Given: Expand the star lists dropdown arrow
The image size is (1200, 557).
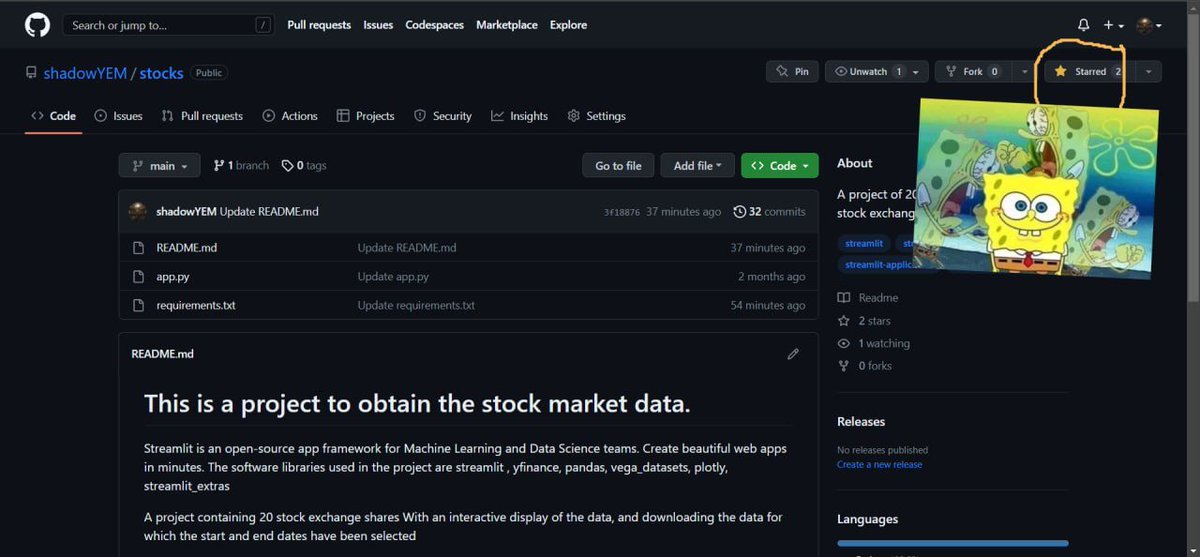Looking at the screenshot, I should coord(1148,72).
